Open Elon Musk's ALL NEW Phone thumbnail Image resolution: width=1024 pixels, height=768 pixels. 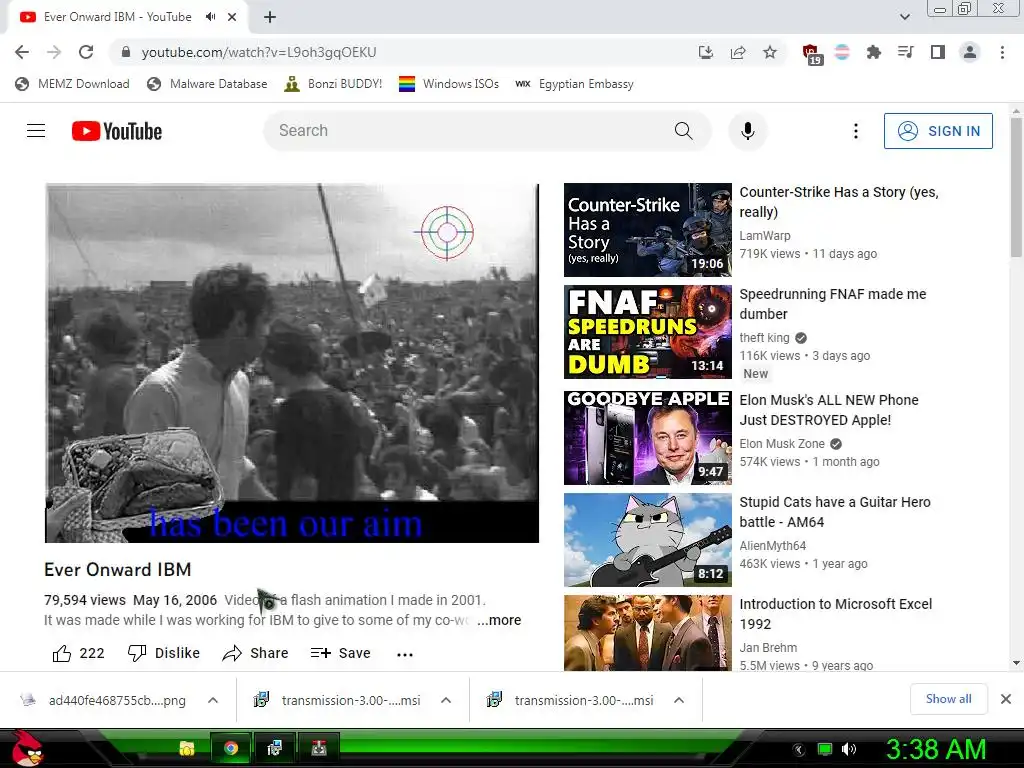pos(647,438)
